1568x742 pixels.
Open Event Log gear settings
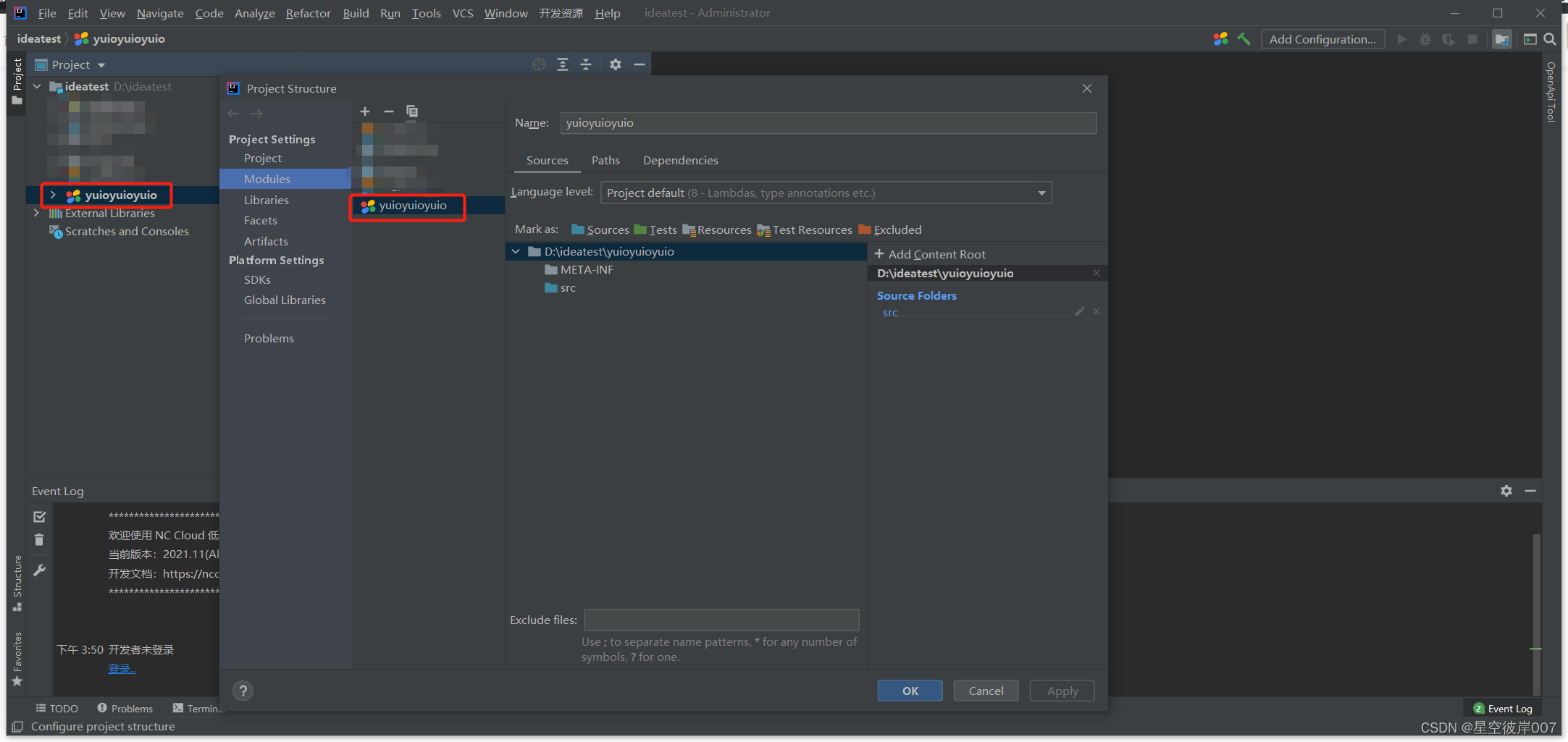pos(1506,491)
